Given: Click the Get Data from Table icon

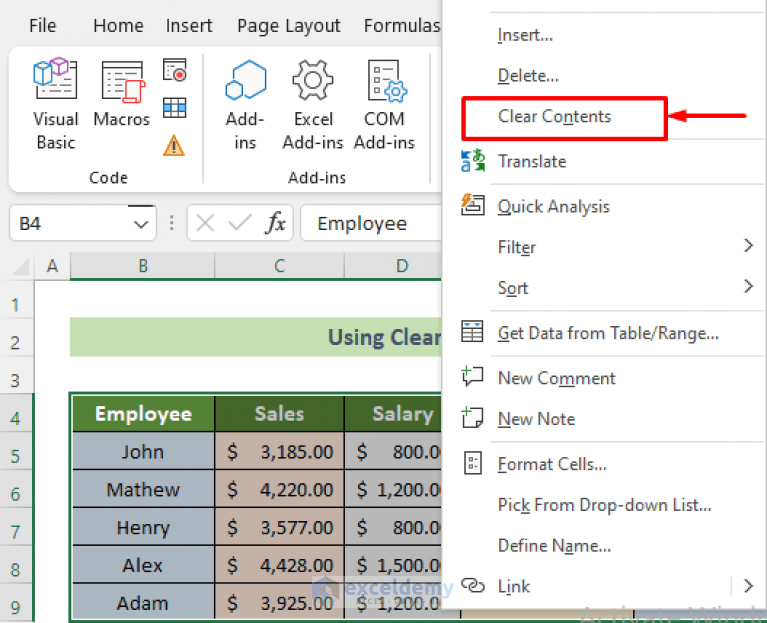Looking at the screenshot, I should coord(472,332).
